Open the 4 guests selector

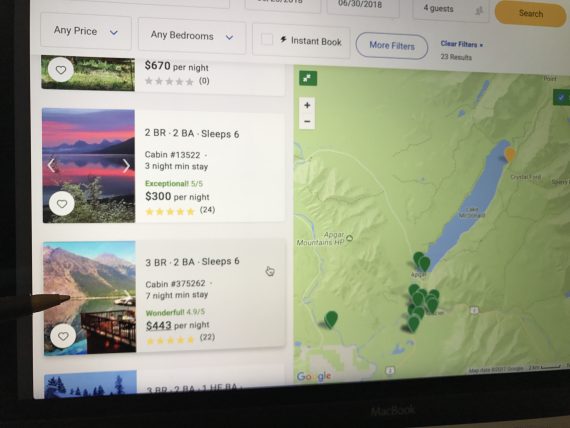451,9
